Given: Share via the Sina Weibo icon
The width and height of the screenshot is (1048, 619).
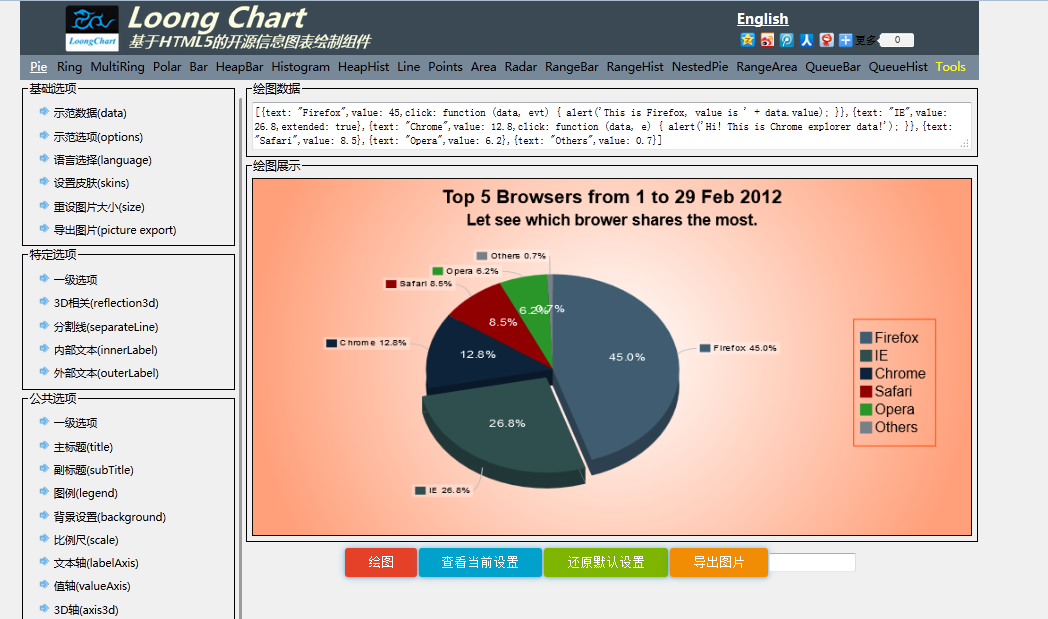Looking at the screenshot, I should click(767, 40).
